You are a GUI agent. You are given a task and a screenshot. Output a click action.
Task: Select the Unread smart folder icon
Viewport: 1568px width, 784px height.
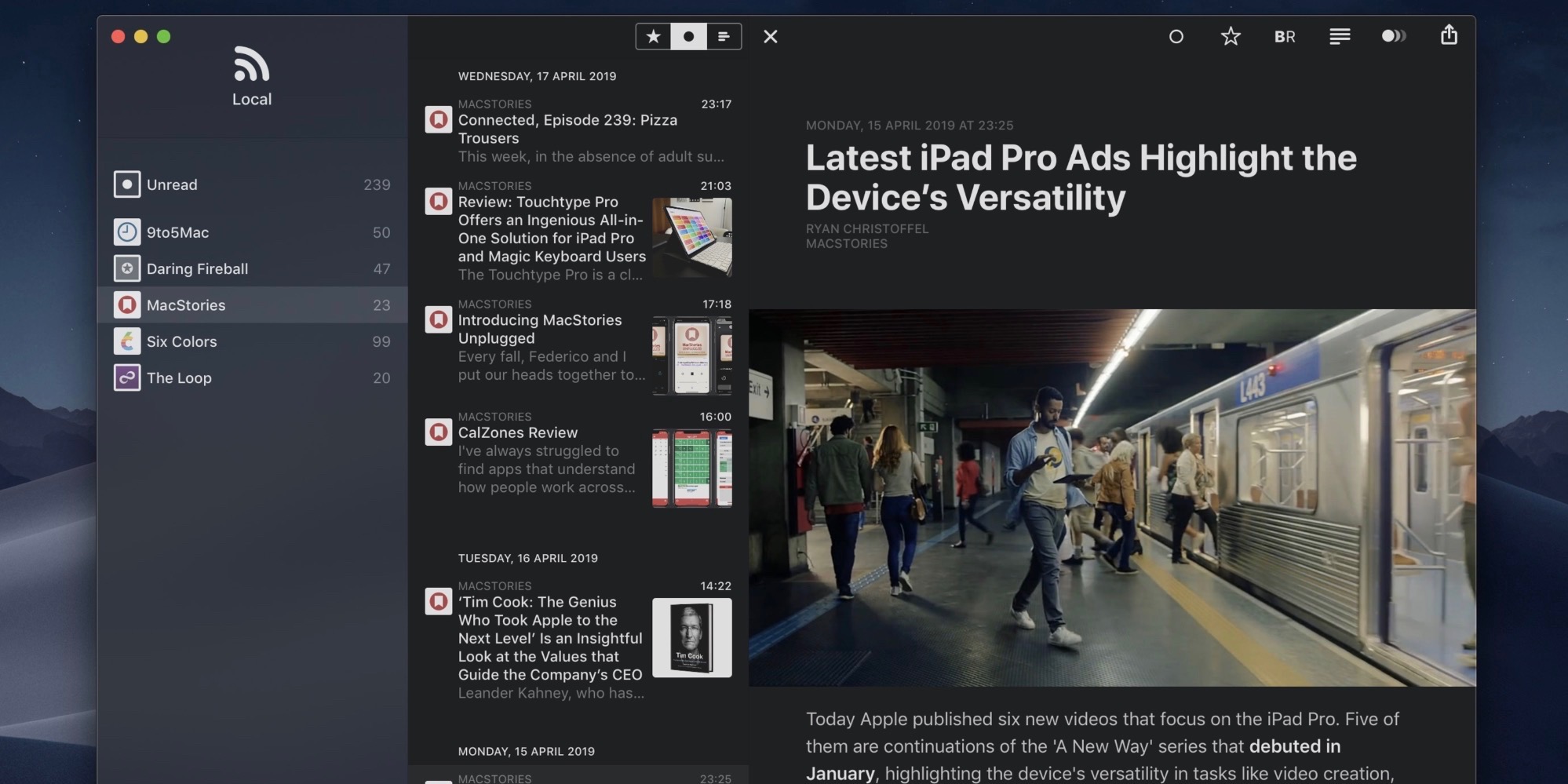(x=126, y=184)
